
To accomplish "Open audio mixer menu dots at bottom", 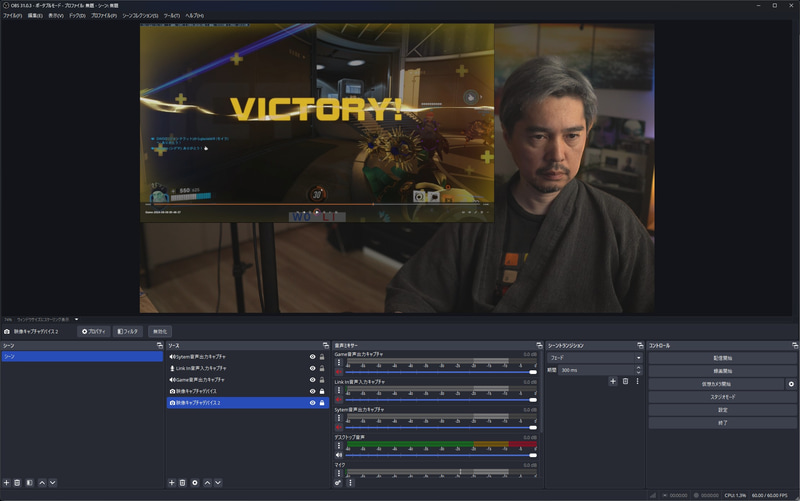I will click(x=351, y=483).
